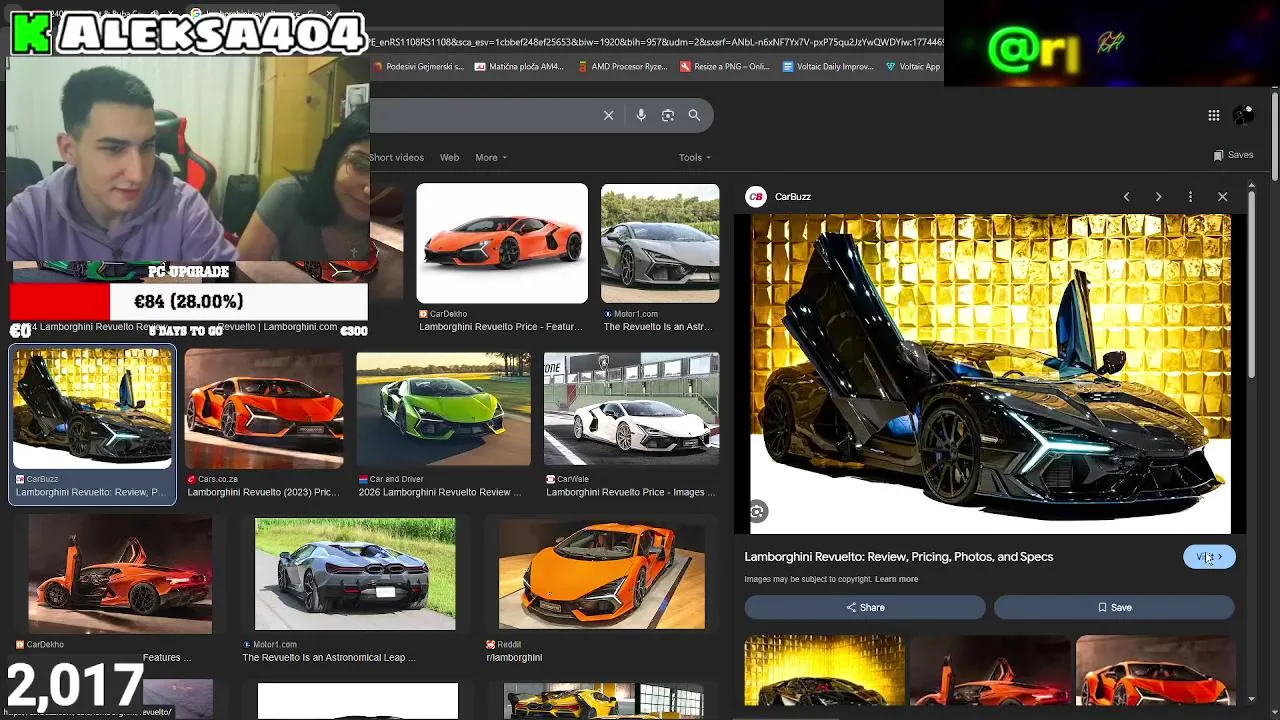1280x720 pixels.
Task: Open the Google account avatar
Action: tap(1243, 115)
